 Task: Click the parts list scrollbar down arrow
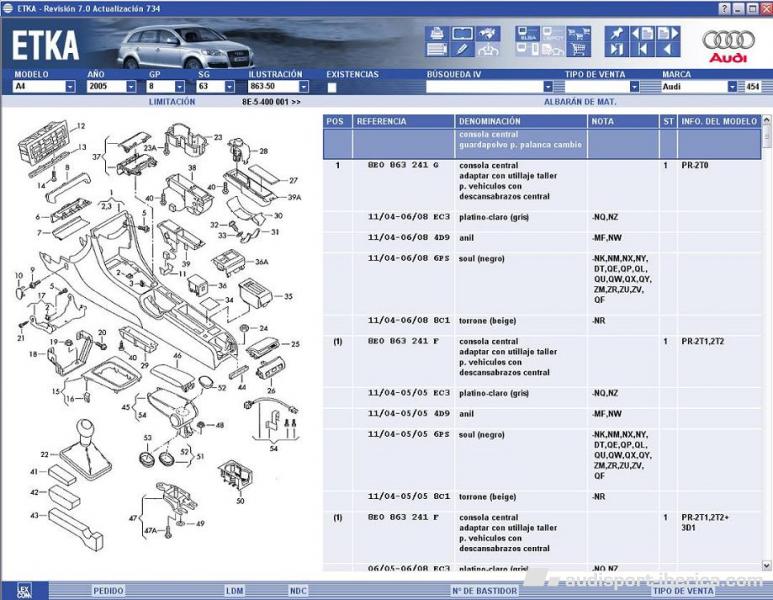click(767, 566)
